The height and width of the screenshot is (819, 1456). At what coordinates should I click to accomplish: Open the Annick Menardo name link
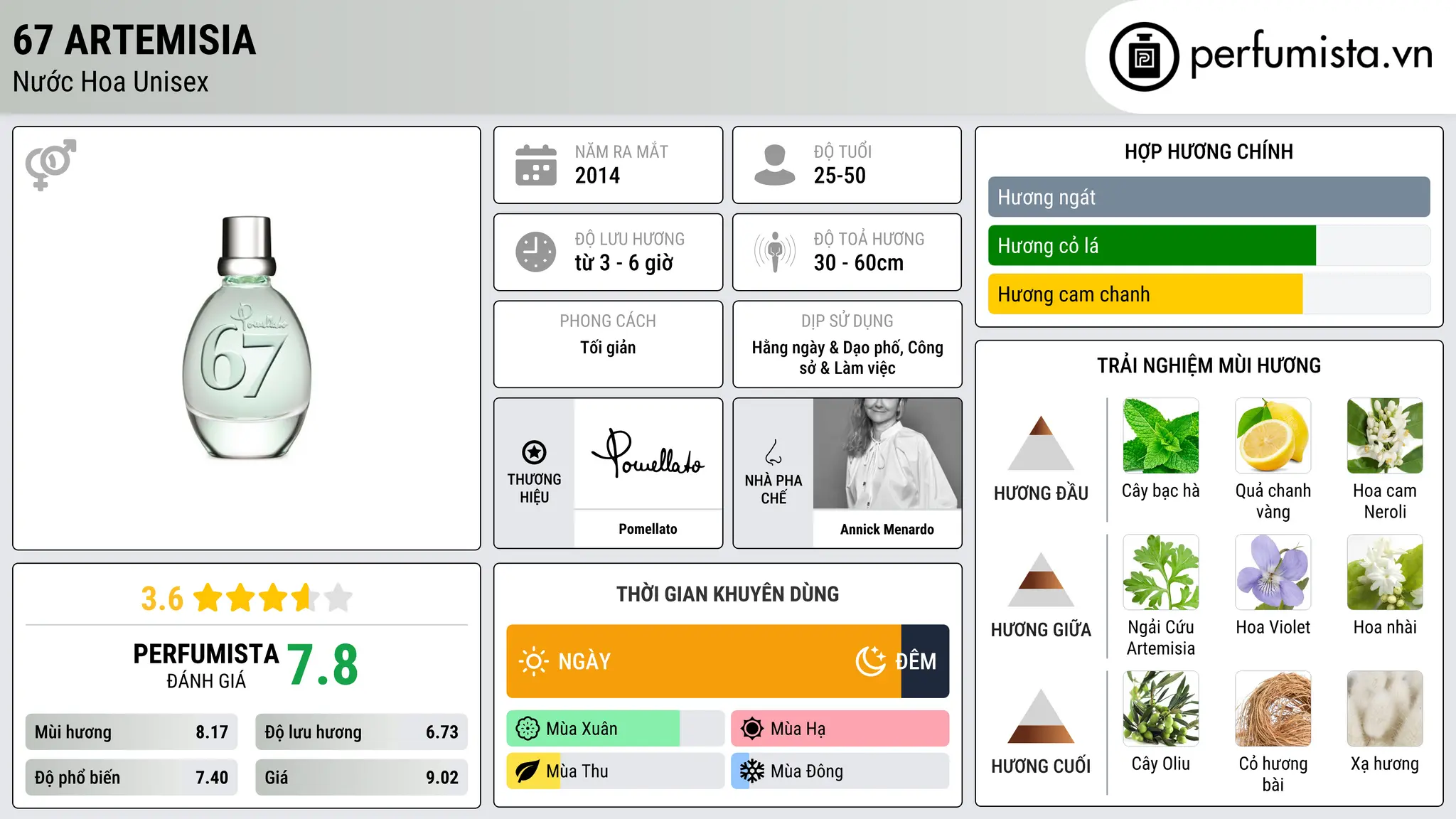[887, 529]
